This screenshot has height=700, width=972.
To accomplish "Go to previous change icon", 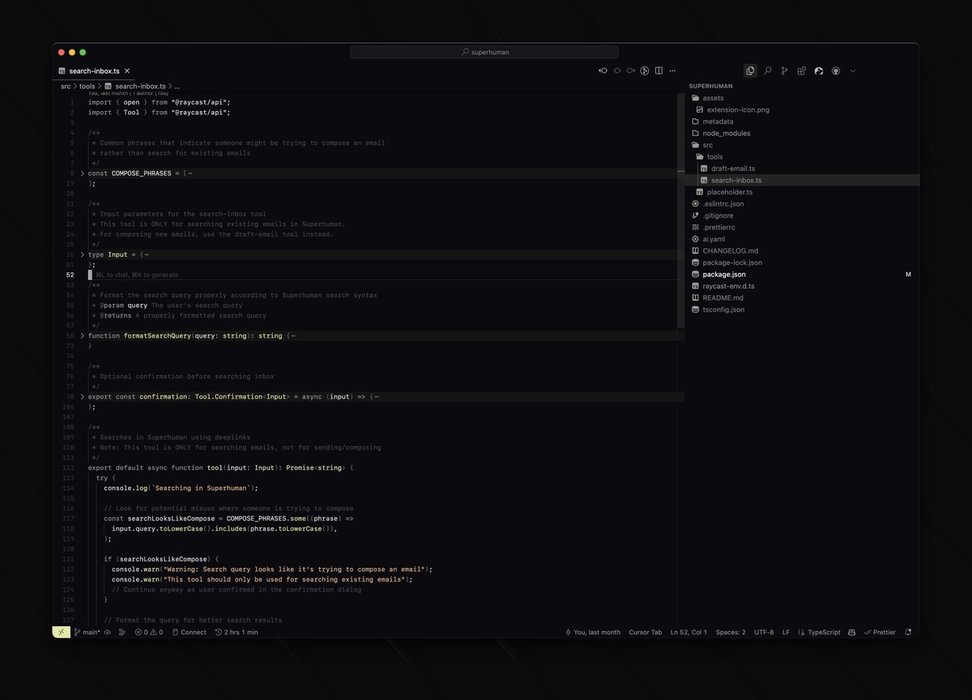I will pos(603,71).
